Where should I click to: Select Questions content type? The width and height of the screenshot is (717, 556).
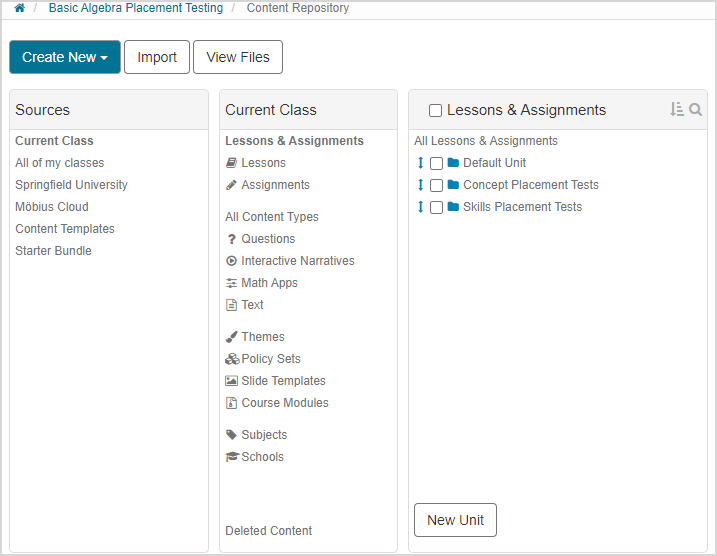coord(268,239)
